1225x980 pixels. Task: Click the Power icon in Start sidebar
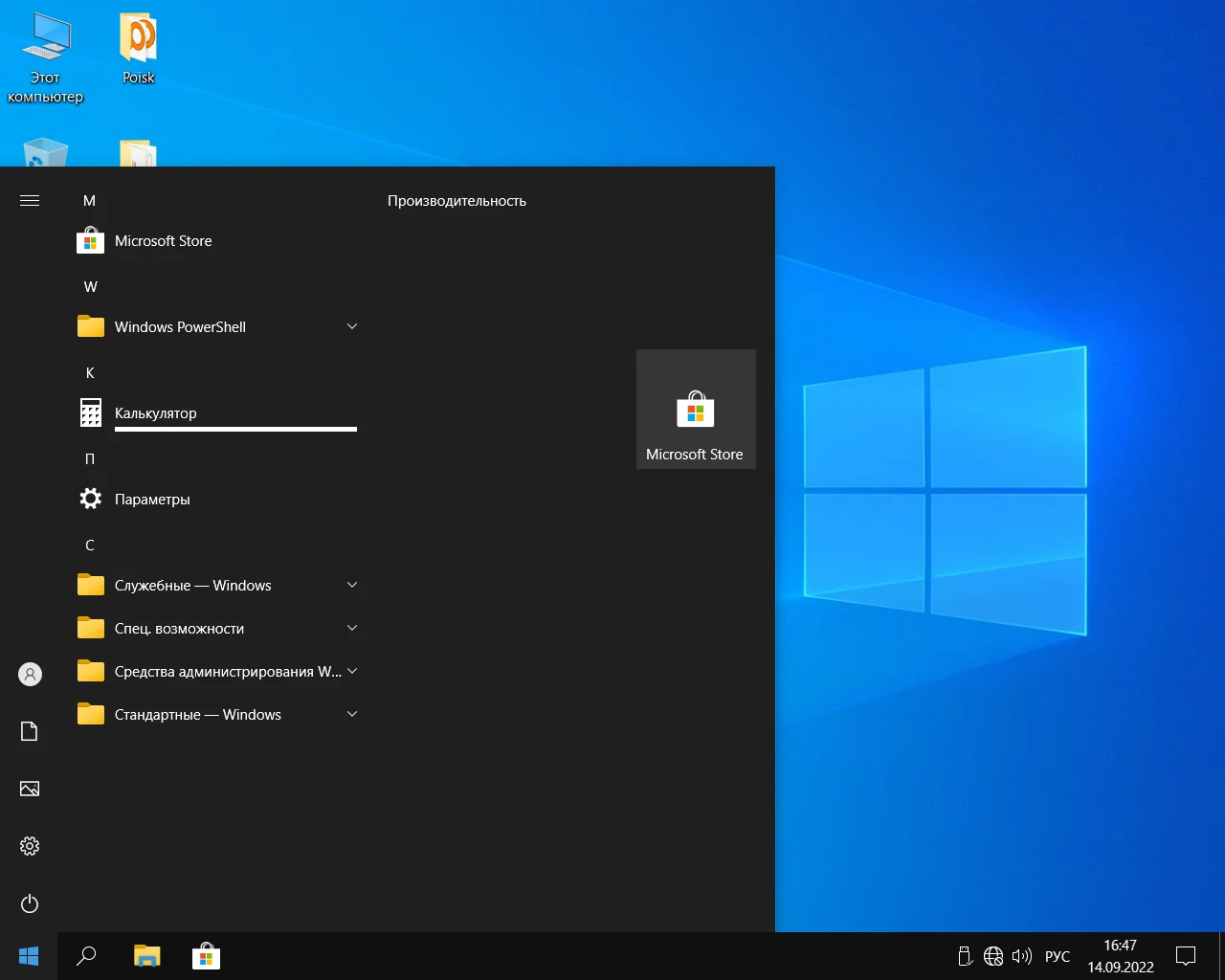(30, 904)
